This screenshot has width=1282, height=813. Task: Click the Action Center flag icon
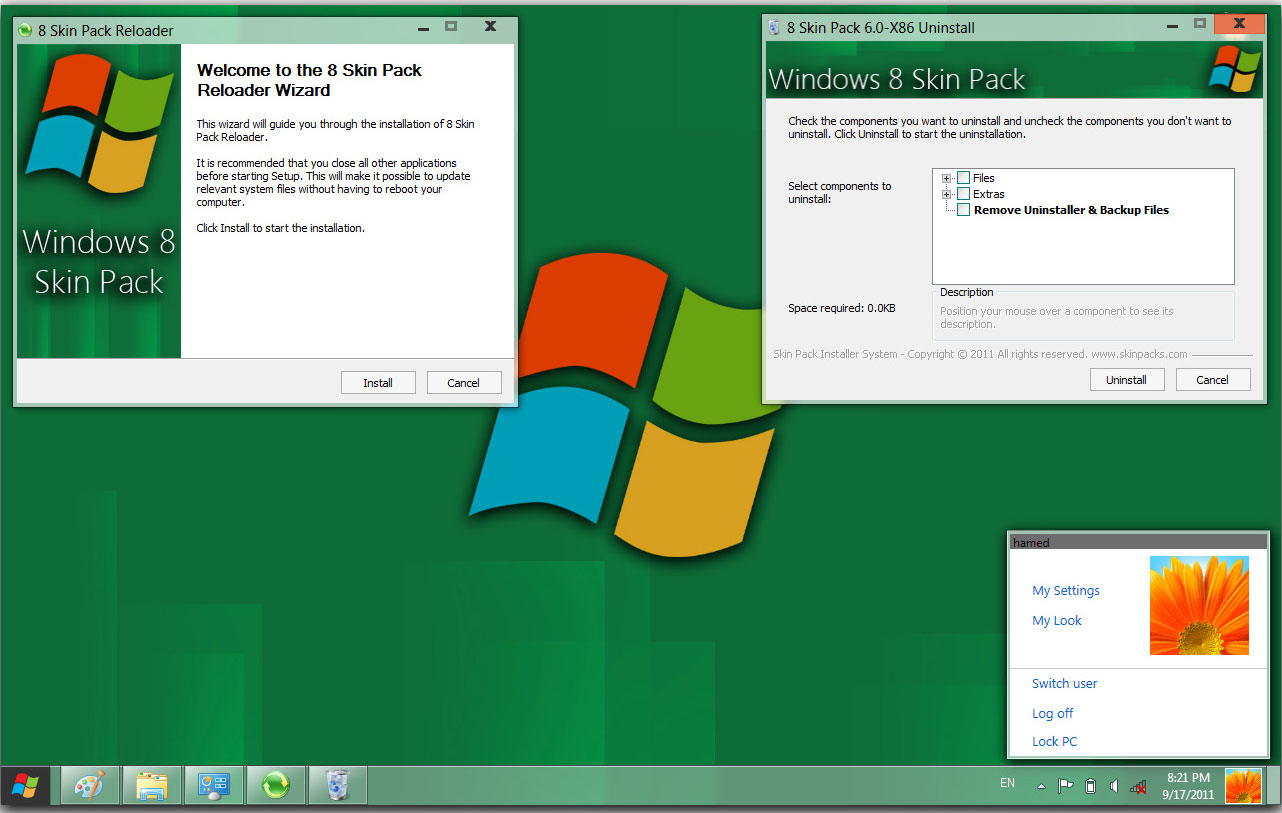[x=1066, y=786]
